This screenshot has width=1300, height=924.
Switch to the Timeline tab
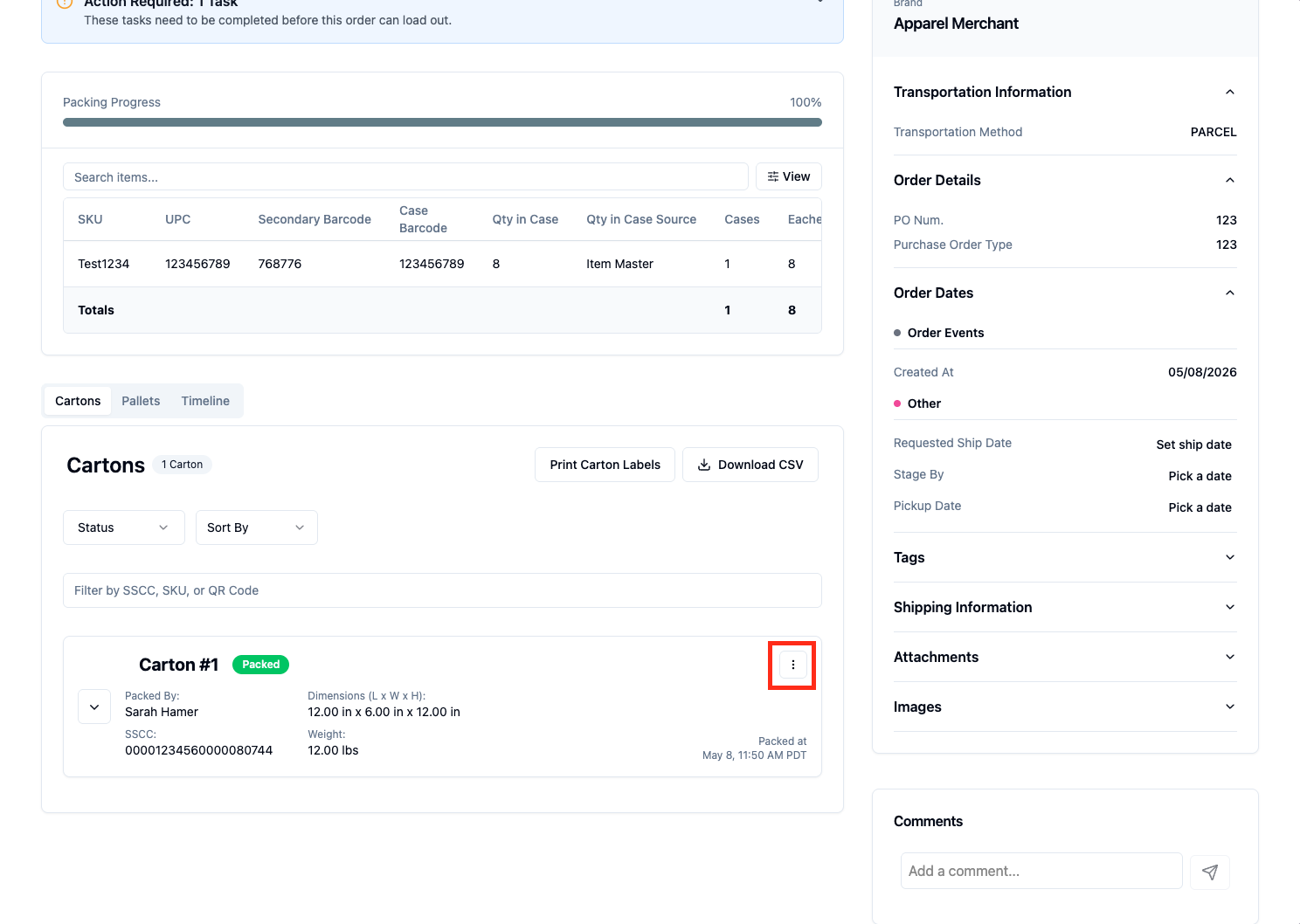pyautogui.click(x=205, y=401)
